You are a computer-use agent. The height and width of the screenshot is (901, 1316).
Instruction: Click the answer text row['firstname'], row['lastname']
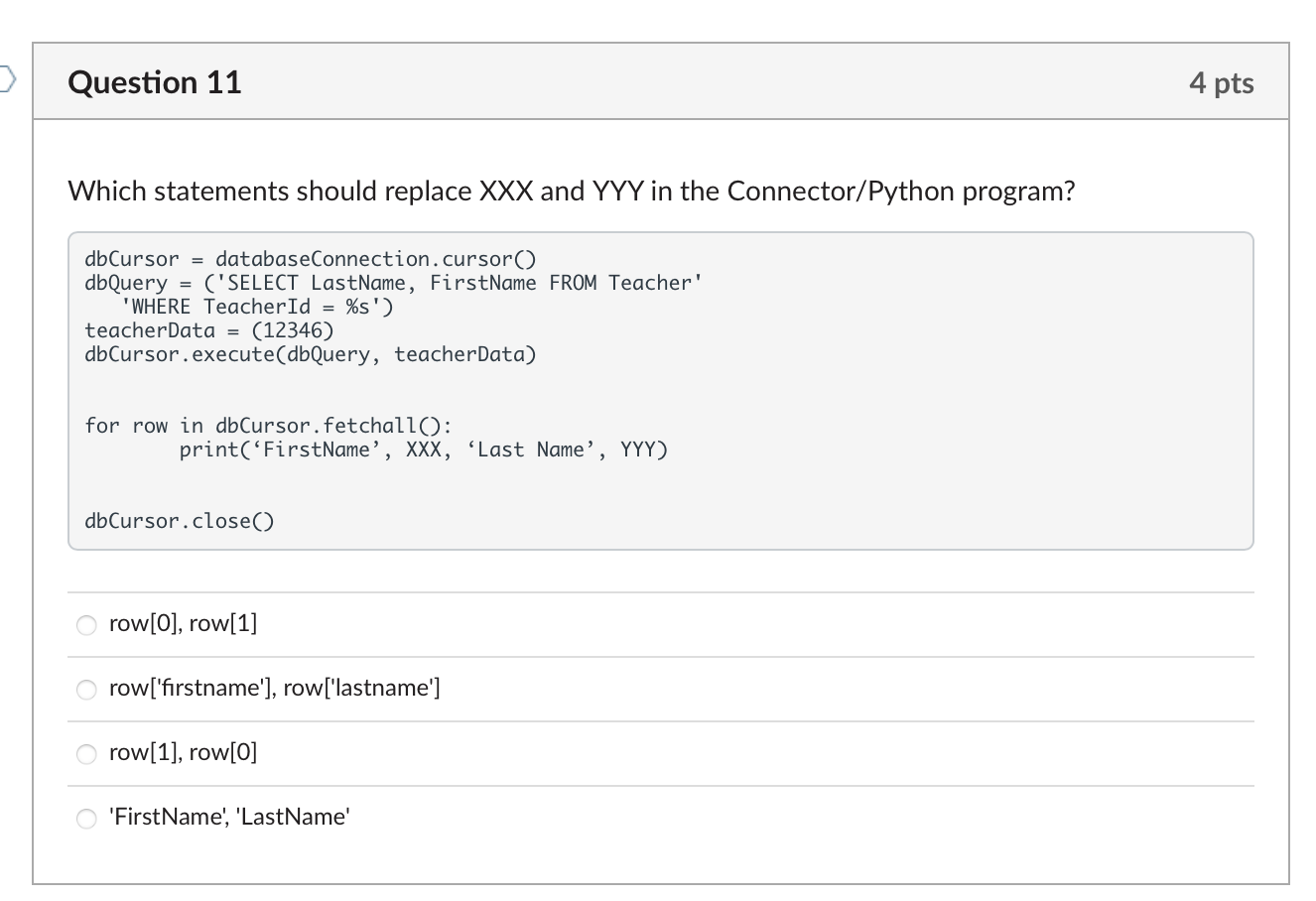coord(274,688)
